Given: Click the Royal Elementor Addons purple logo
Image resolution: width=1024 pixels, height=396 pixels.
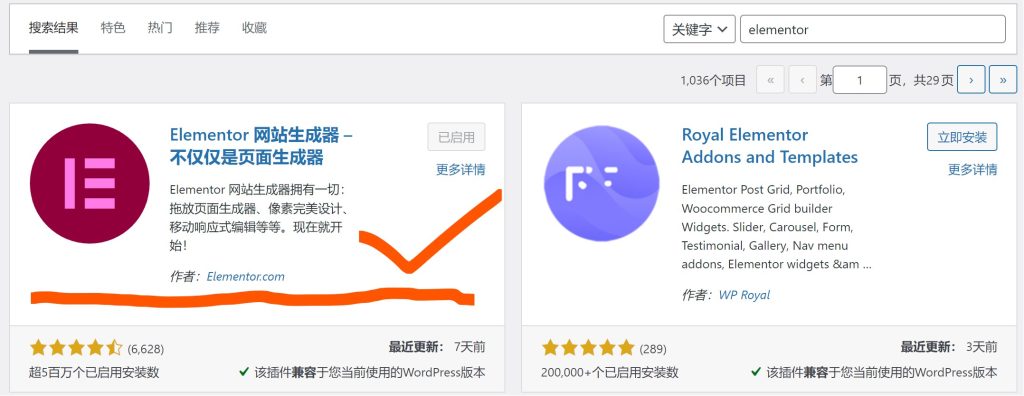Looking at the screenshot, I should tap(601, 184).
